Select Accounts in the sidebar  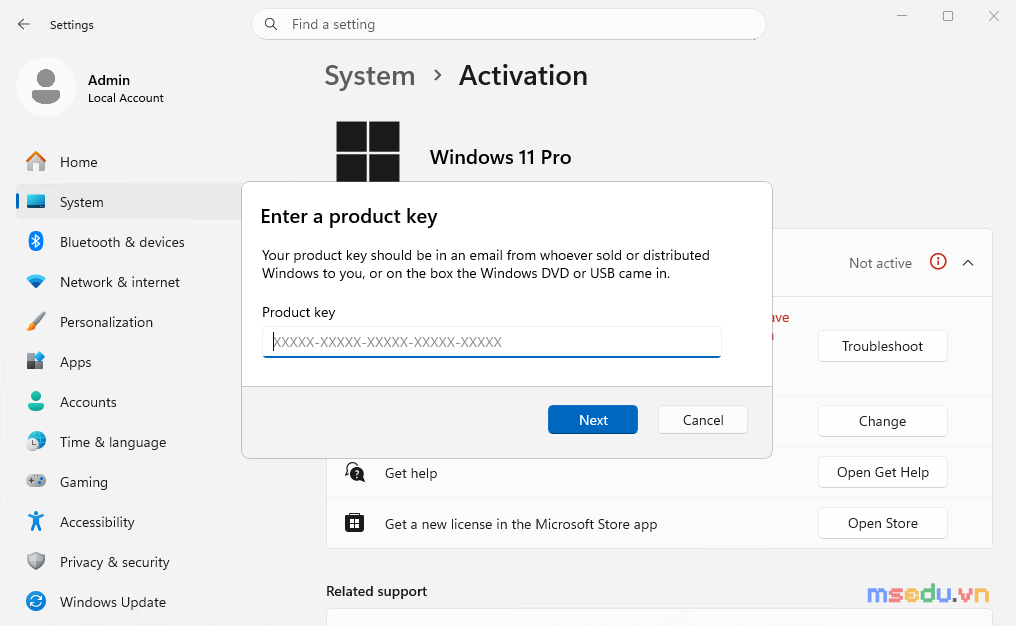88,402
